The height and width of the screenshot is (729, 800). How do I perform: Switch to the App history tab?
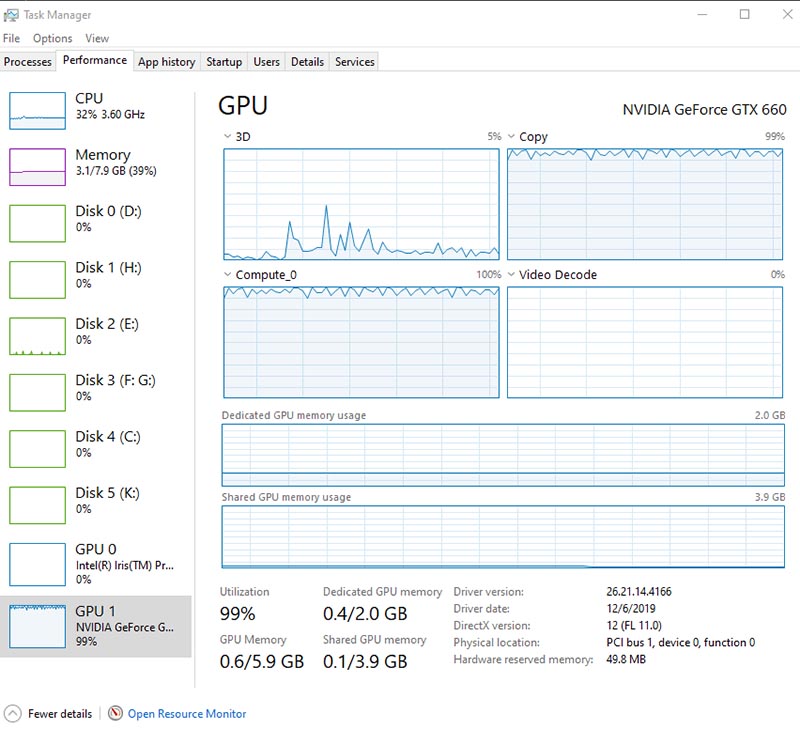click(166, 62)
